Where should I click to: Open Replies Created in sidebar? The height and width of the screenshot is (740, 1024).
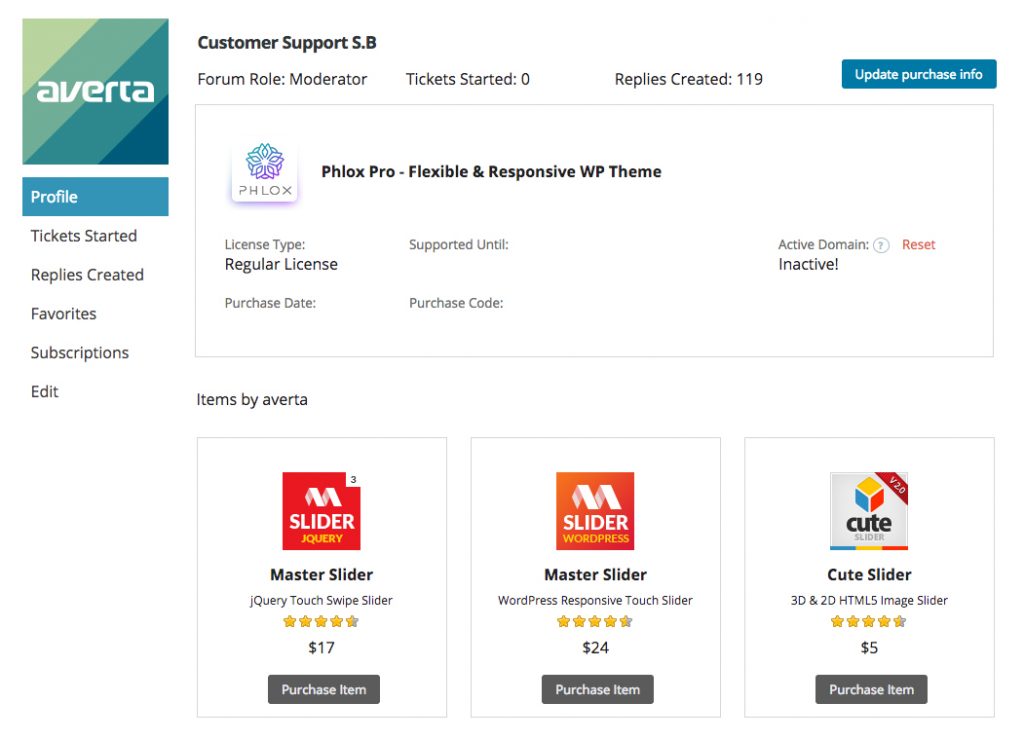(87, 275)
